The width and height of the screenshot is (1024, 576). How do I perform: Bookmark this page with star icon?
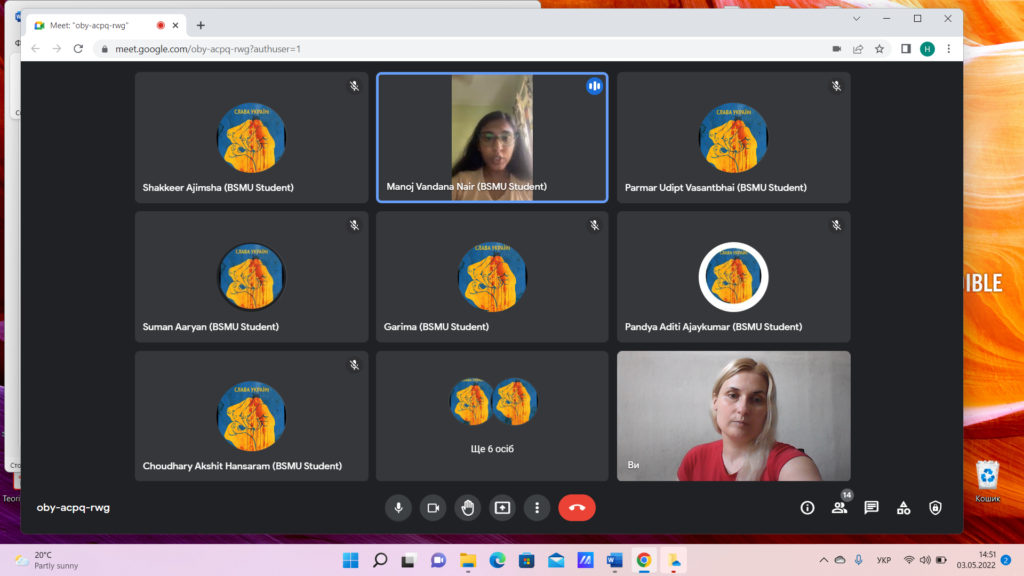click(879, 48)
